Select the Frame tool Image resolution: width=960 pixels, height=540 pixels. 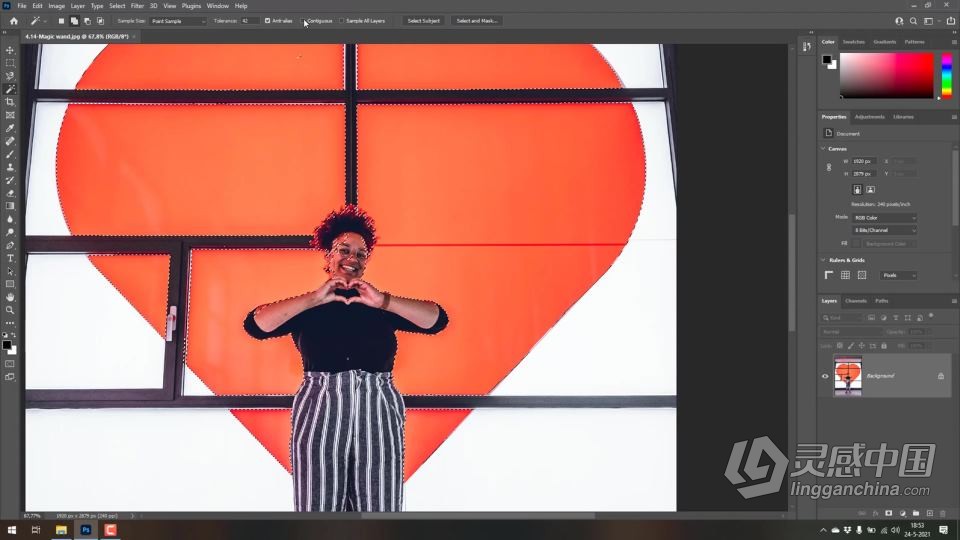(x=10, y=115)
